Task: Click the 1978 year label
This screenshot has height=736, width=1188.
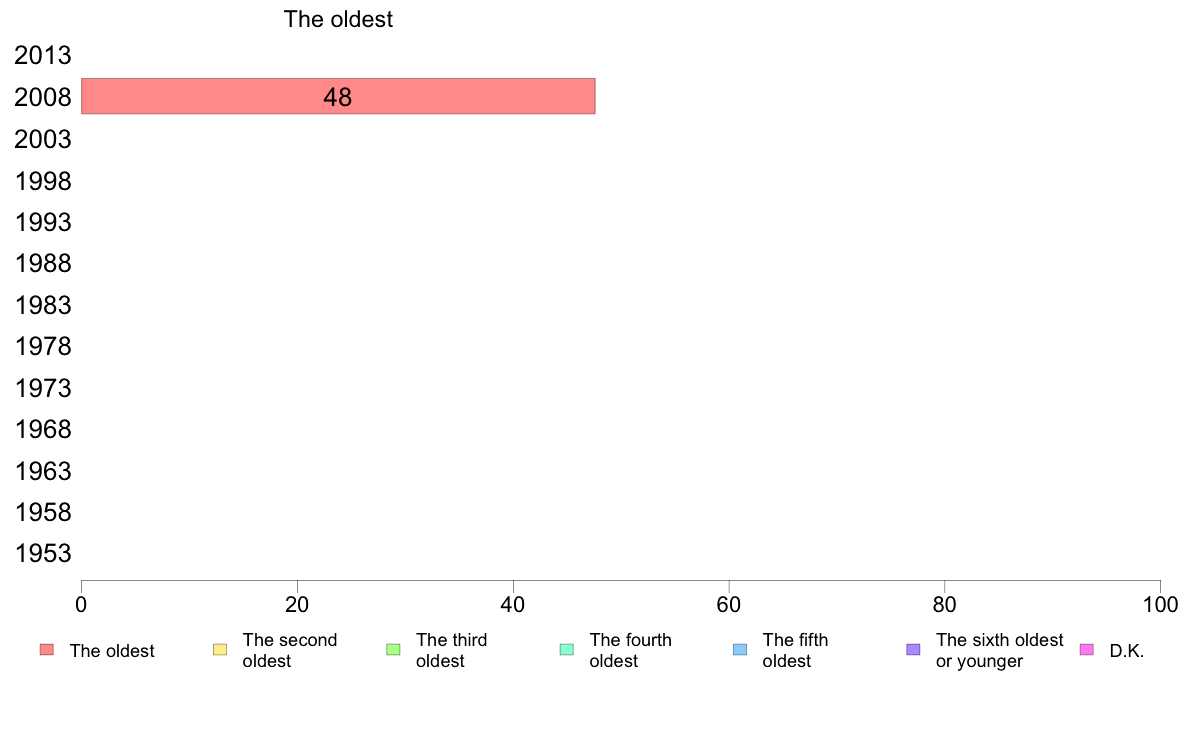Action: click(42, 346)
